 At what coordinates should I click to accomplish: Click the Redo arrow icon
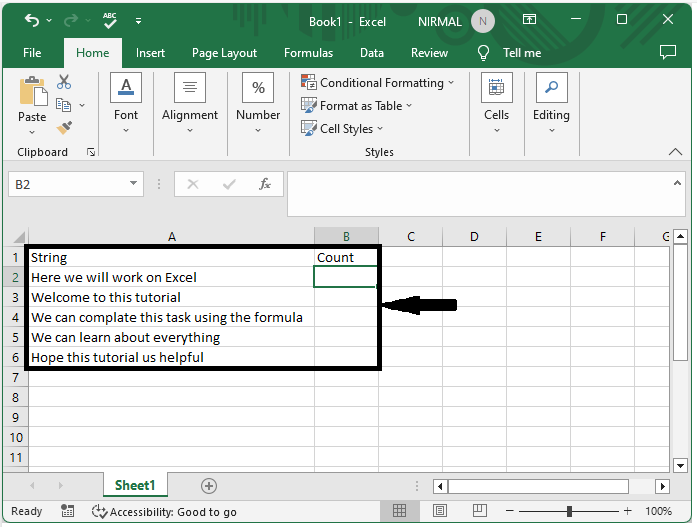[x=71, y=20]
